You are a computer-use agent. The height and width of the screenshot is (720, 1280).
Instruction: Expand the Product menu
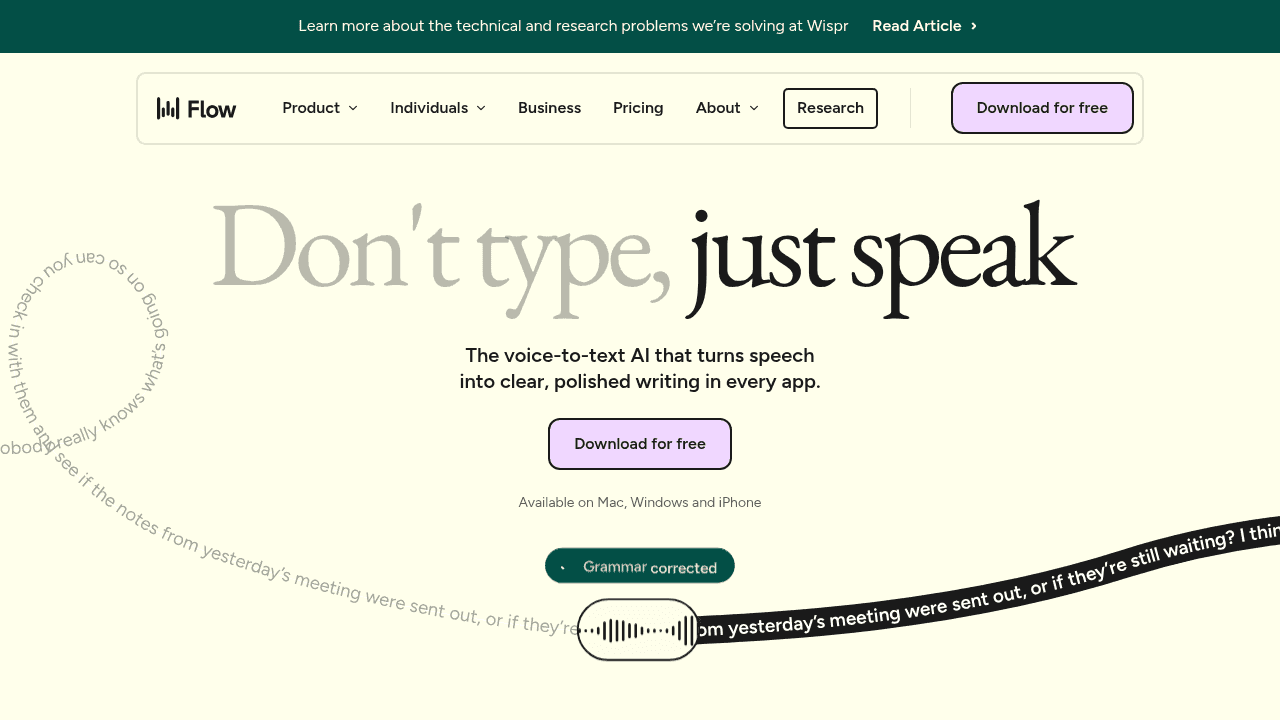(320, 108)
